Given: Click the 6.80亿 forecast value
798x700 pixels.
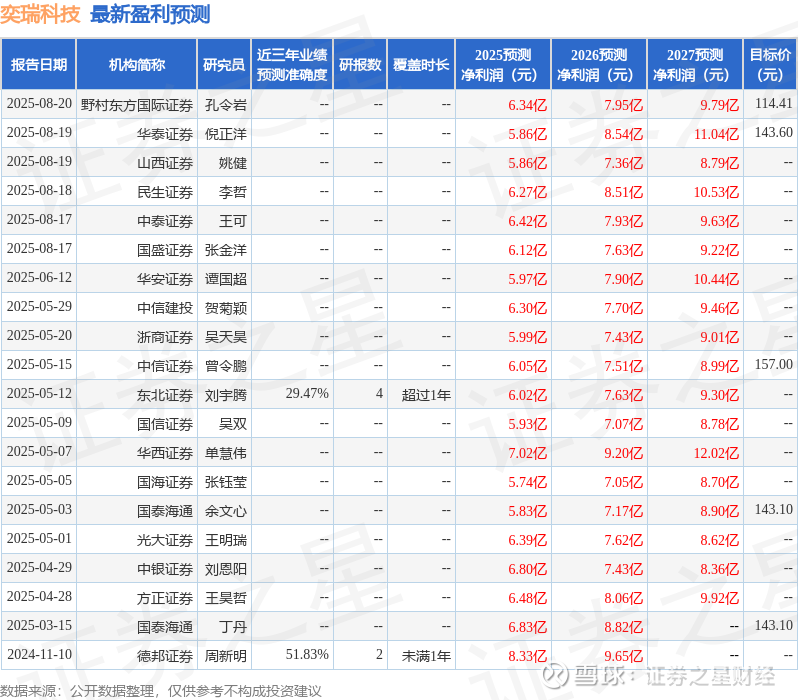Looking at the screenshot, I should click(527, 569).
